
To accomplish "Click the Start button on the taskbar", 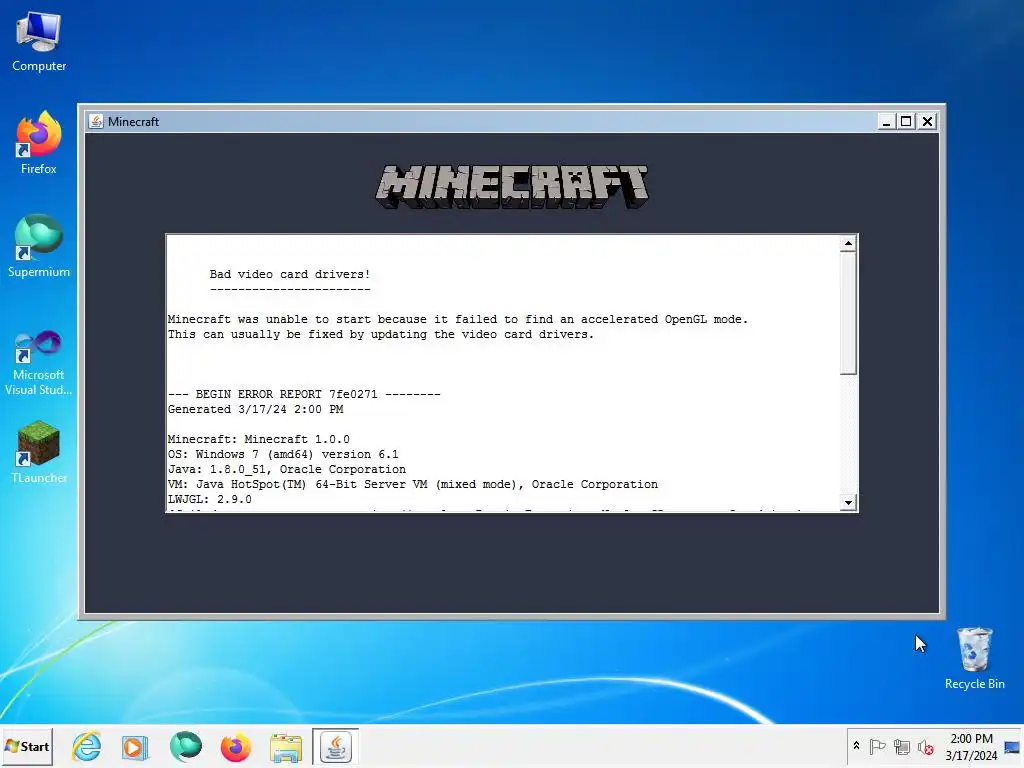I will point(27,746).
